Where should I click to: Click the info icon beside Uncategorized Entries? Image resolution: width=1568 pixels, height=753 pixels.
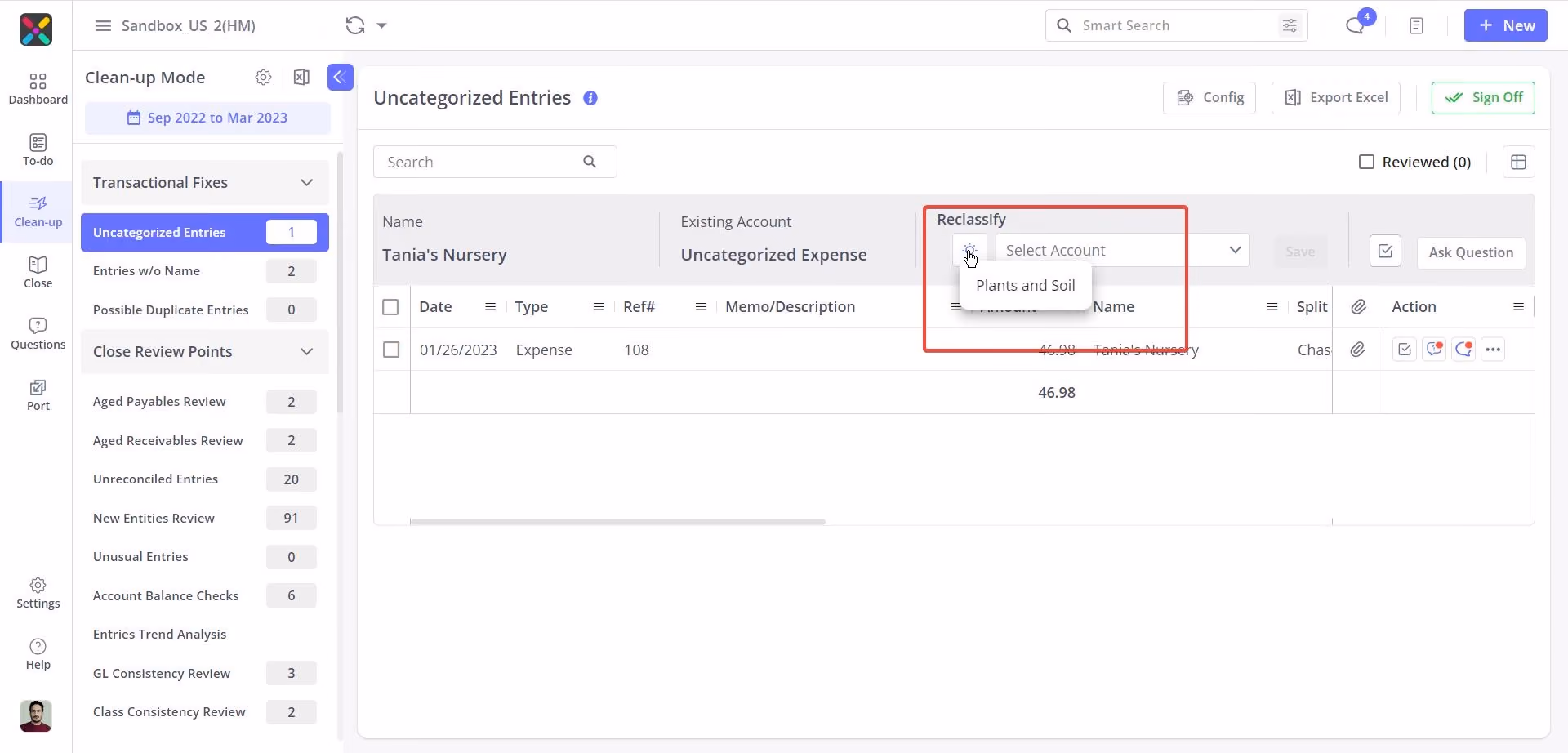click(590, 98)
